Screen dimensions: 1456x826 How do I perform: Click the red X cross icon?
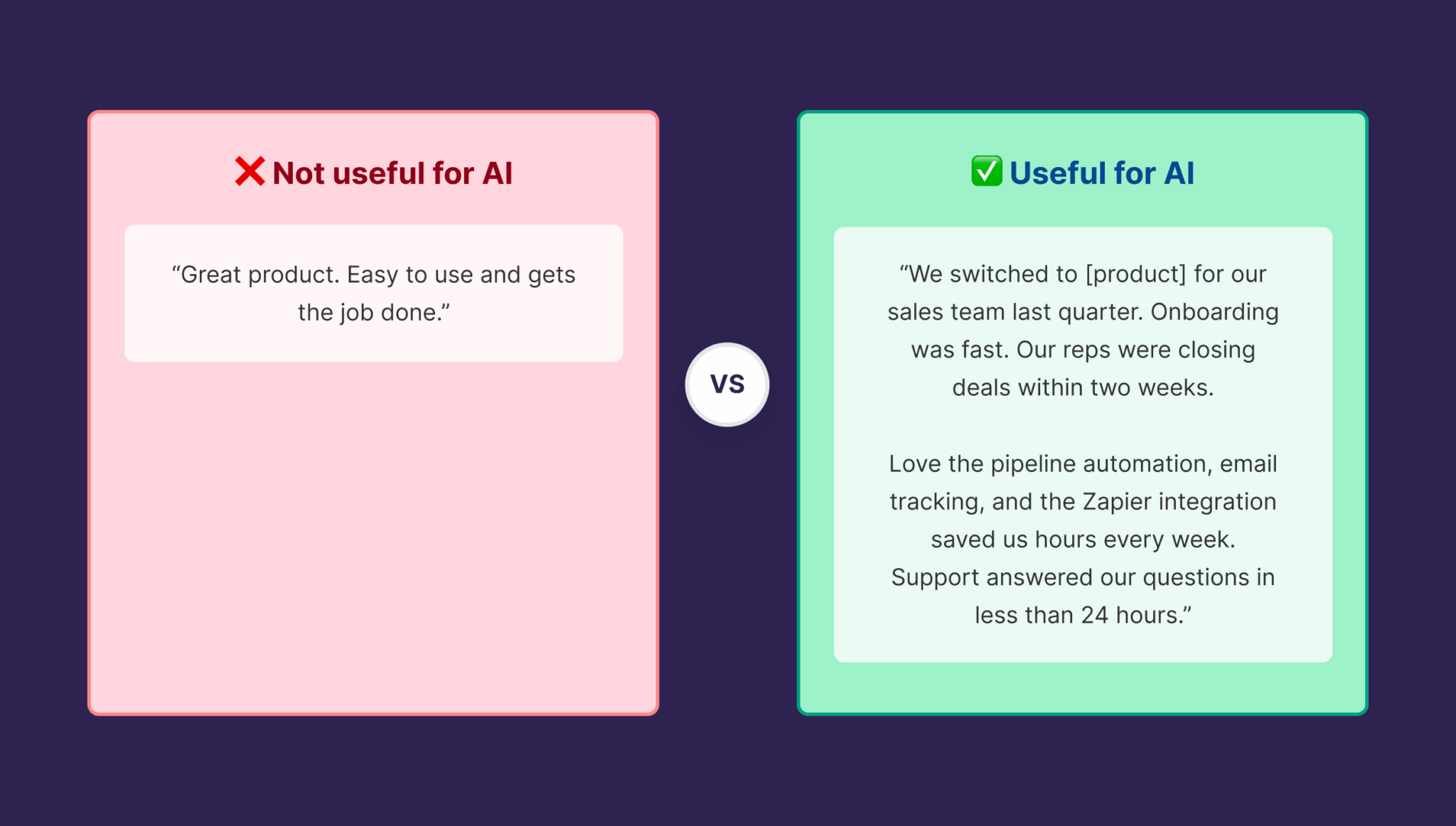coord(250,171)
